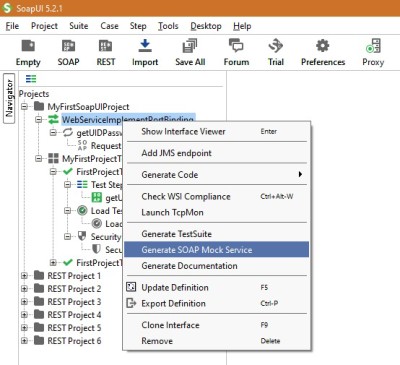Choose Generate Documentation
The image size is (400, 365).
tap(217, 266)
